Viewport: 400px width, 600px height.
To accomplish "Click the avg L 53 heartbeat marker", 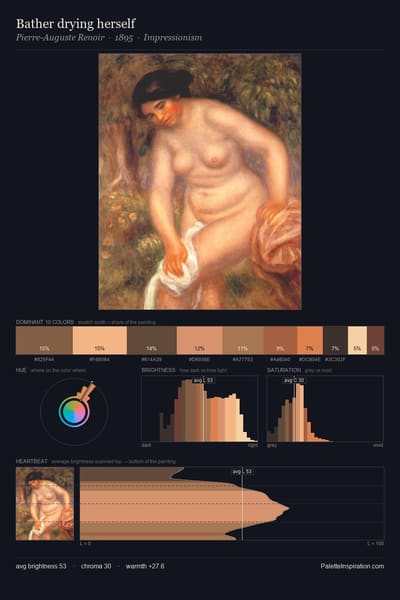I will coord(242,471).
